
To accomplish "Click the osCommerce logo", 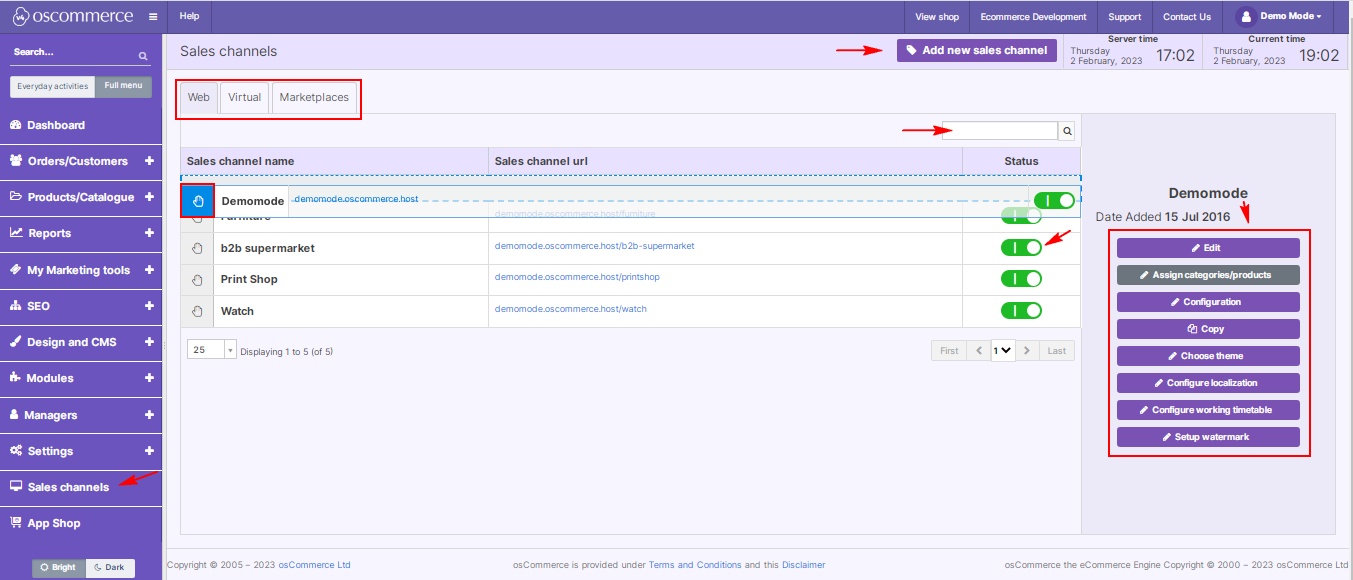I will coord(72,16).
